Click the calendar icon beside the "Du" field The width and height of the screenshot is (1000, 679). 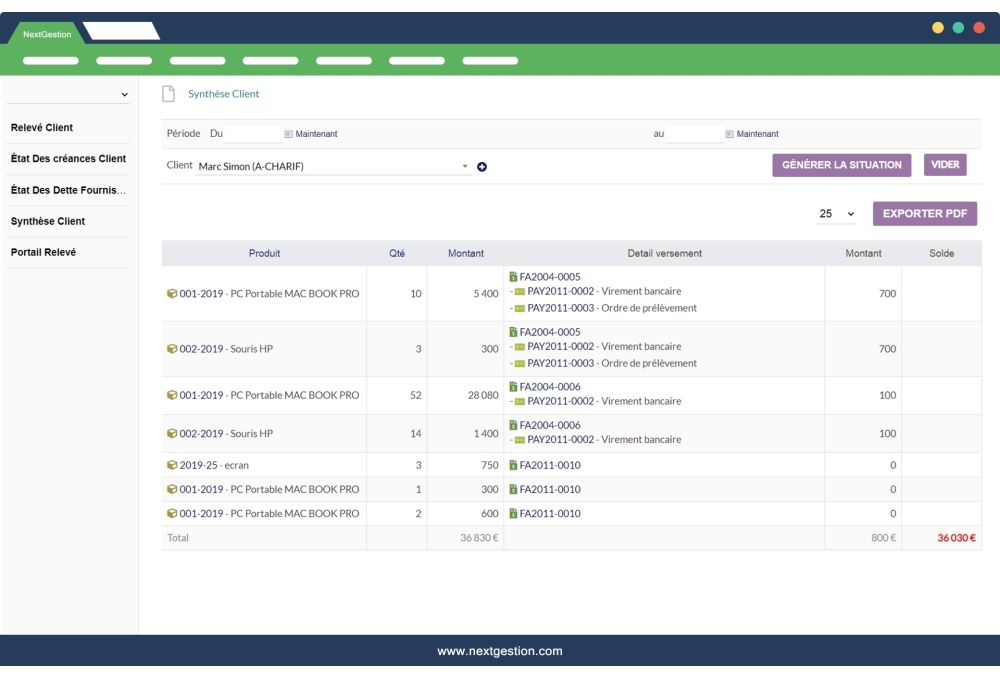[287, 133]
